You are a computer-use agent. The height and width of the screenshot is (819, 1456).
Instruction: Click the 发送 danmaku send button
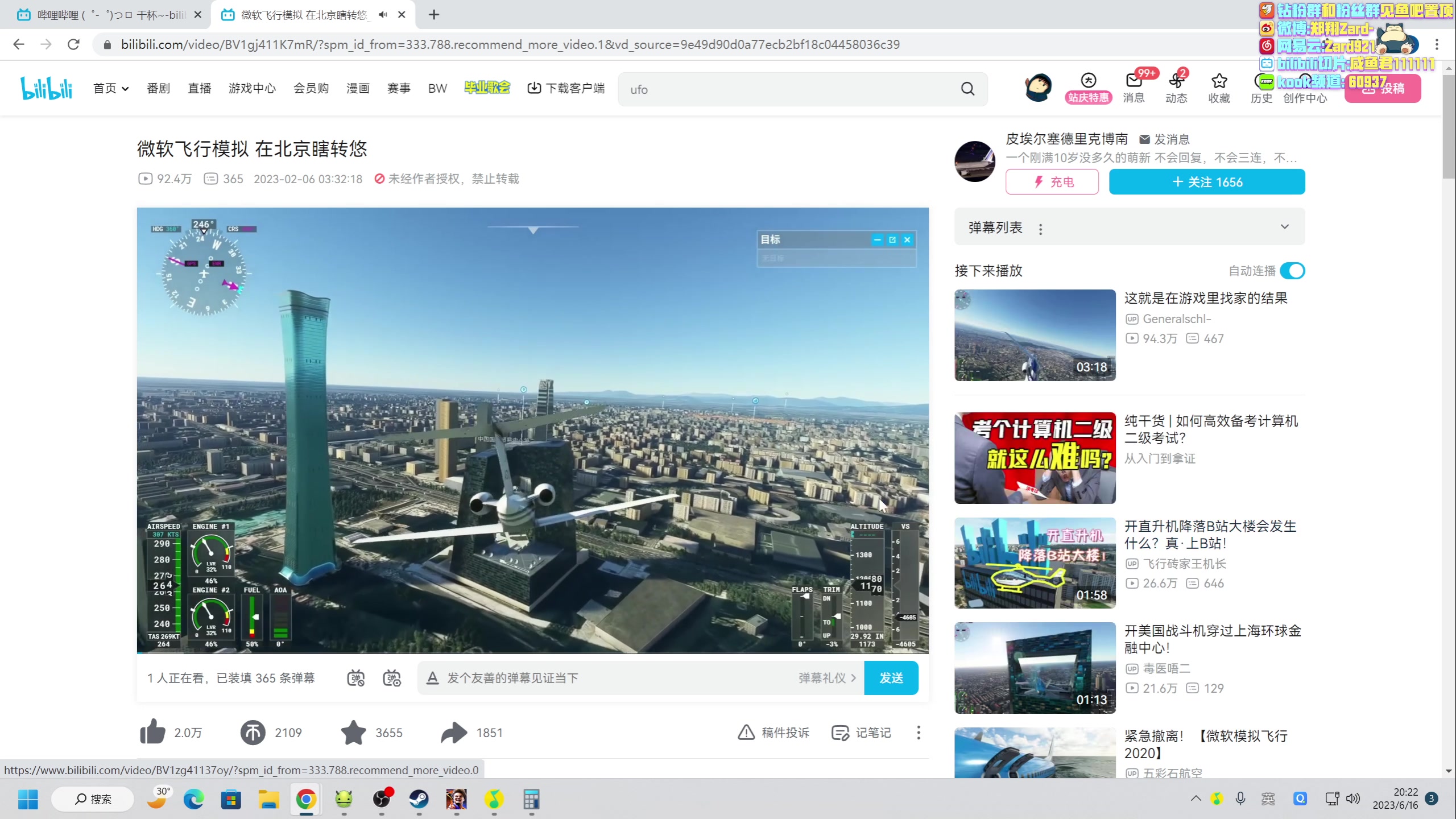(890, 678)
